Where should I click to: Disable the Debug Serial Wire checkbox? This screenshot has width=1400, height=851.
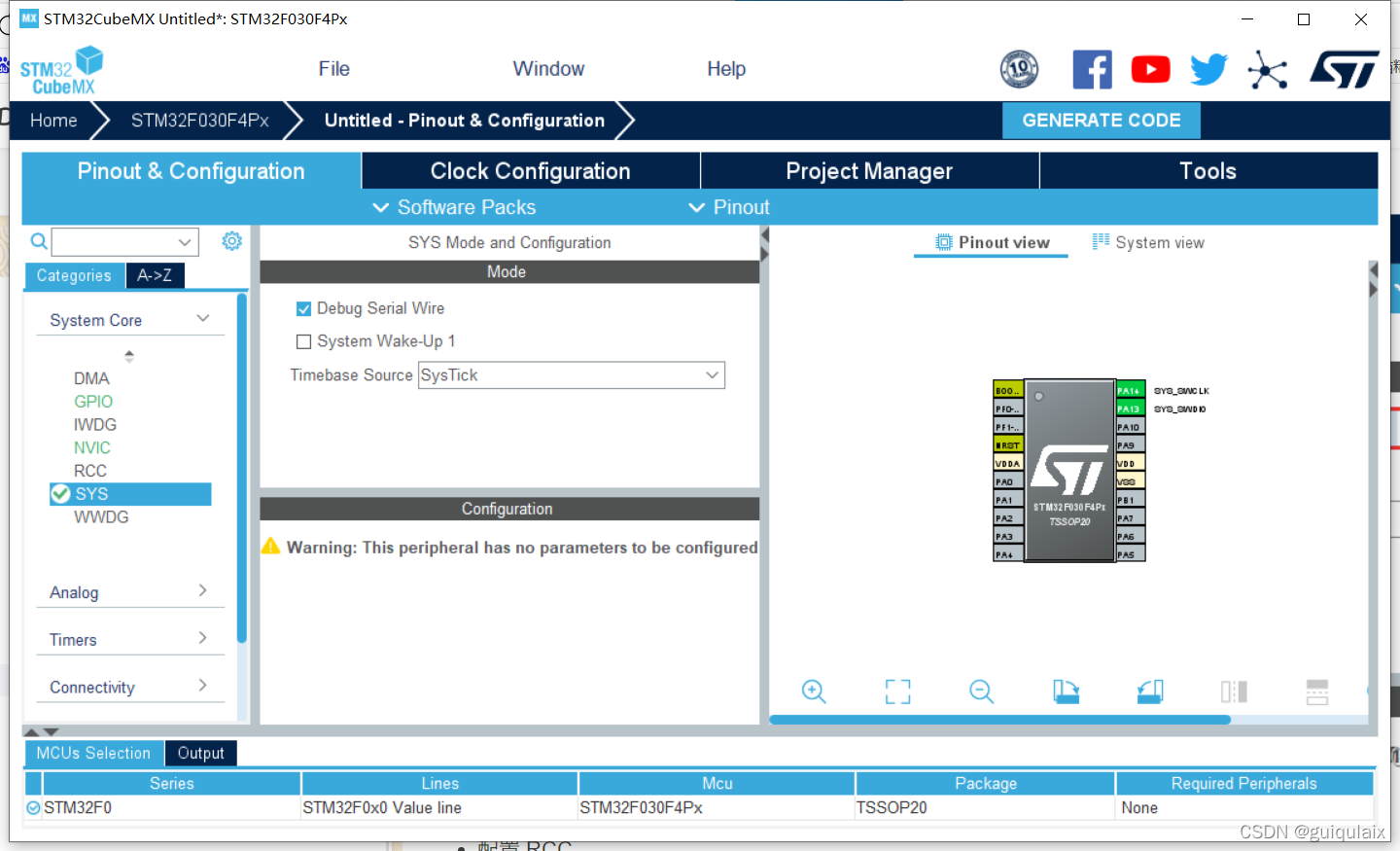(x=303, y=308)
